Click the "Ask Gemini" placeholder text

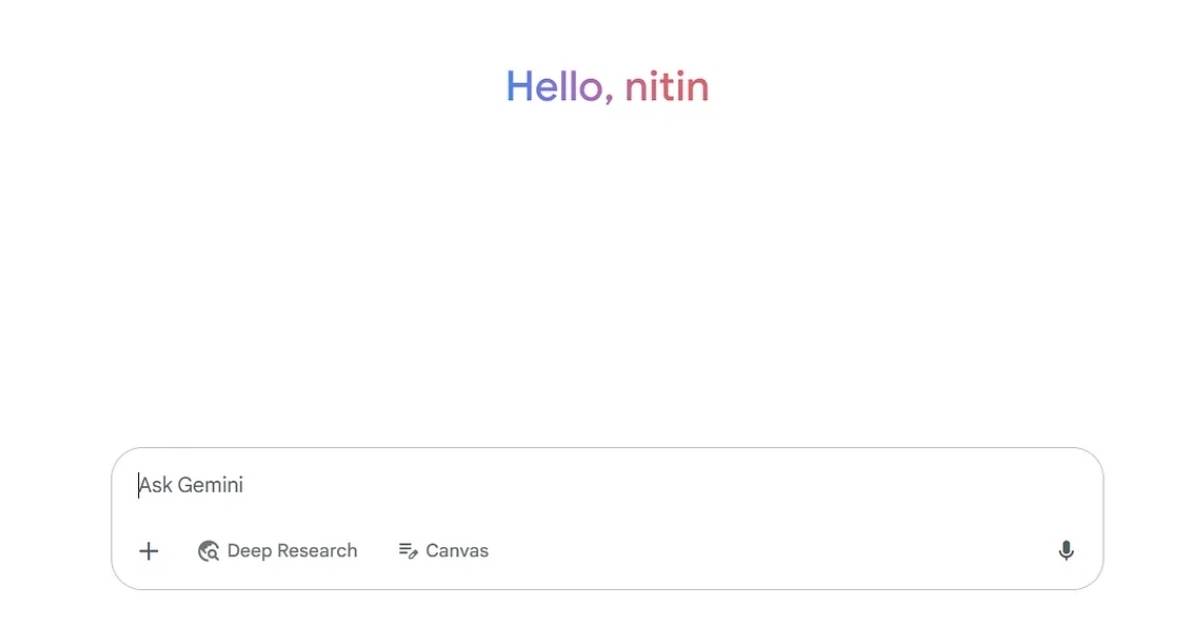click(x=191, y=486)
